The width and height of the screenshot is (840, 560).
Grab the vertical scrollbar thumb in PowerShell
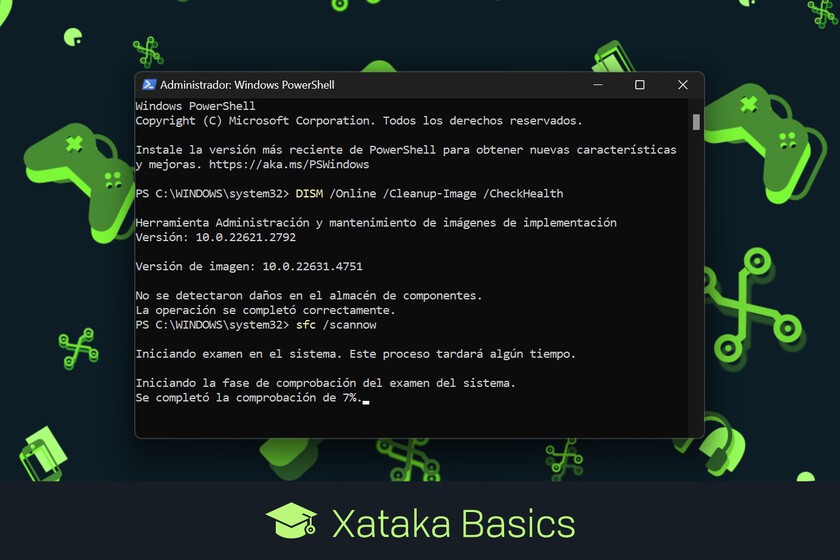click(x=696, y=122)
